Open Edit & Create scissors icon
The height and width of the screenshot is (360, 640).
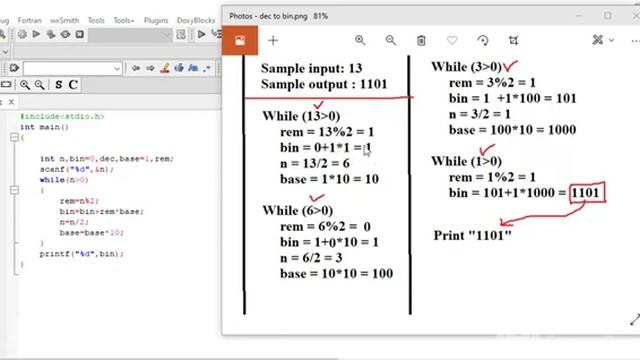pos(598,40)
